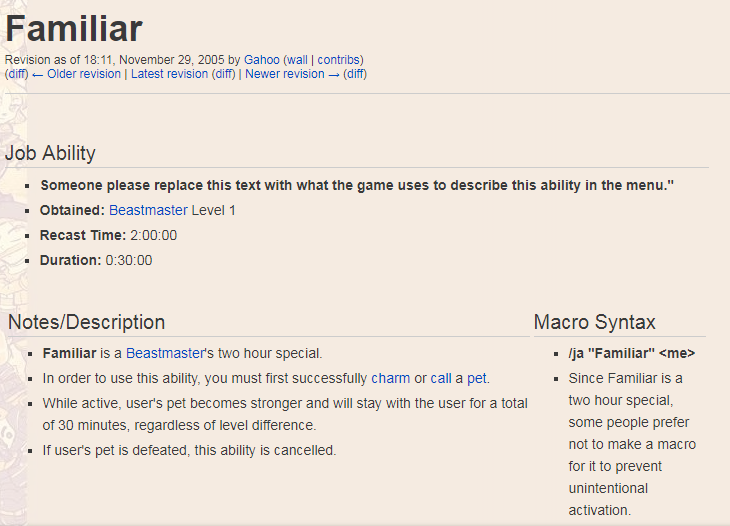
Task: Click the Job Ability section heading
Action: (x=50, y=153)
